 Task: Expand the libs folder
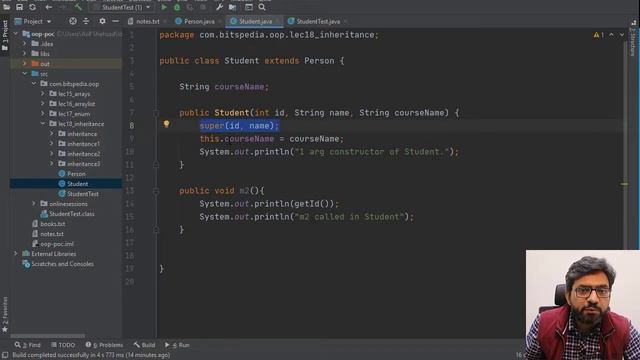point(24,53)
